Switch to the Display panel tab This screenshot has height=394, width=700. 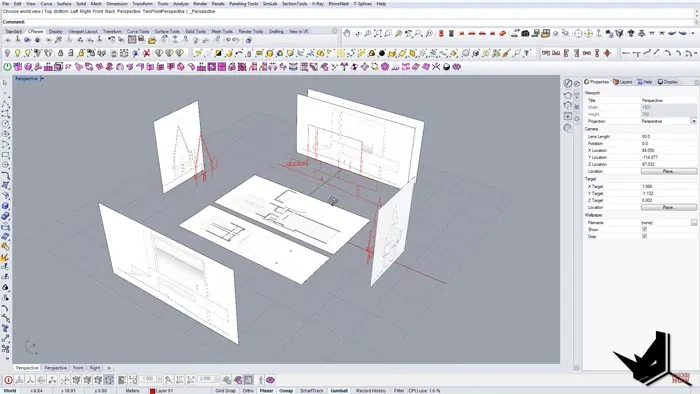668,82
